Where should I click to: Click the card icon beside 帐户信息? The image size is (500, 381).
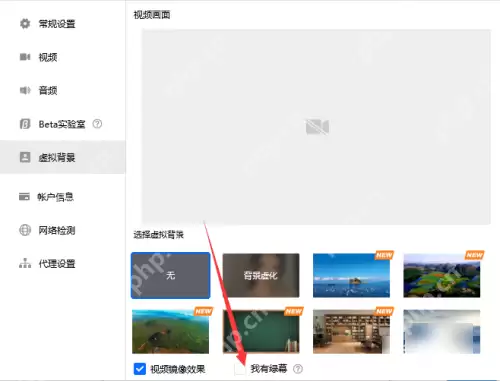24,197
